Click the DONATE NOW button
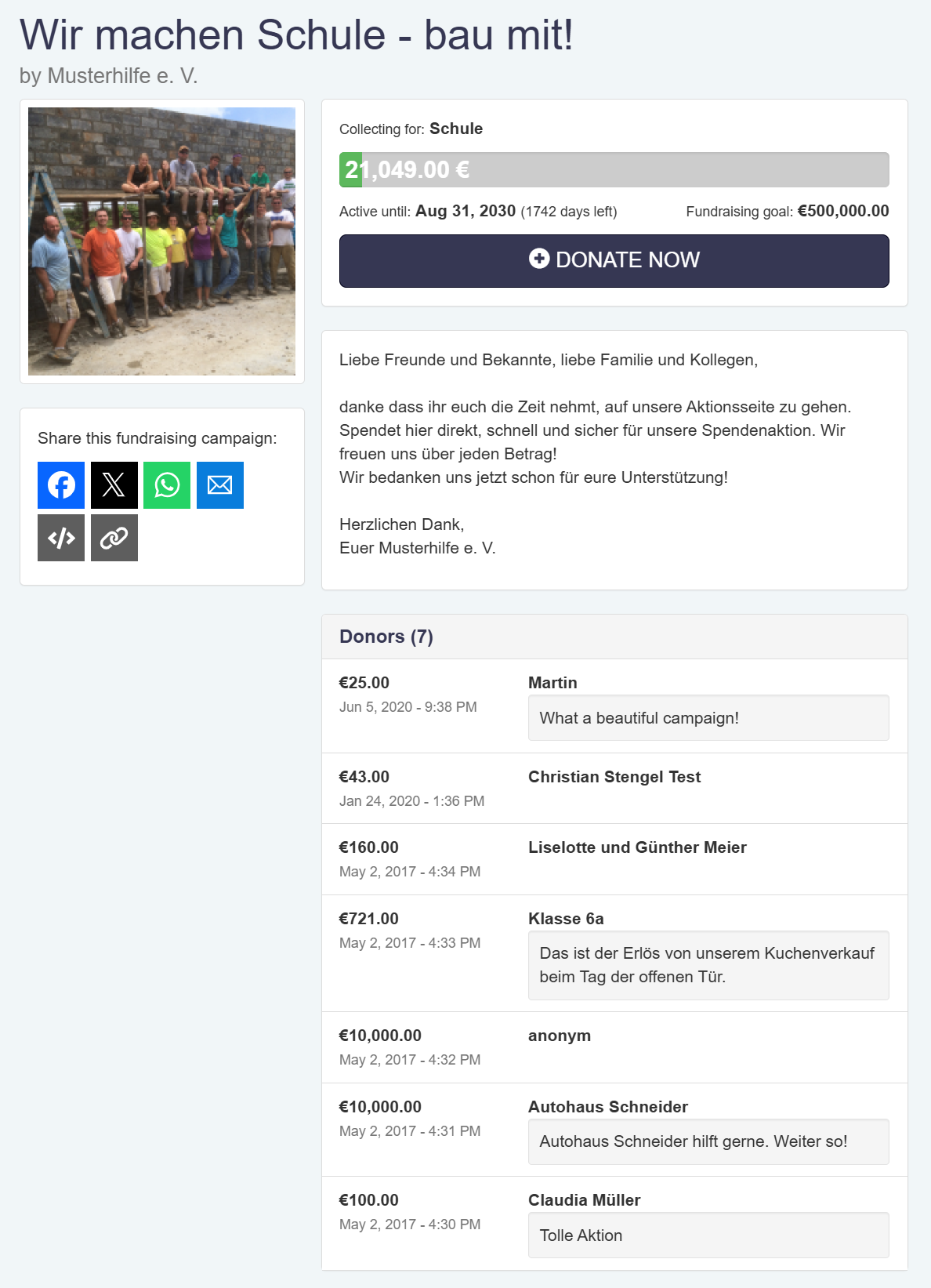Image resolution: width=931 pixels, height=1288 pixels. tap(614, 261)
